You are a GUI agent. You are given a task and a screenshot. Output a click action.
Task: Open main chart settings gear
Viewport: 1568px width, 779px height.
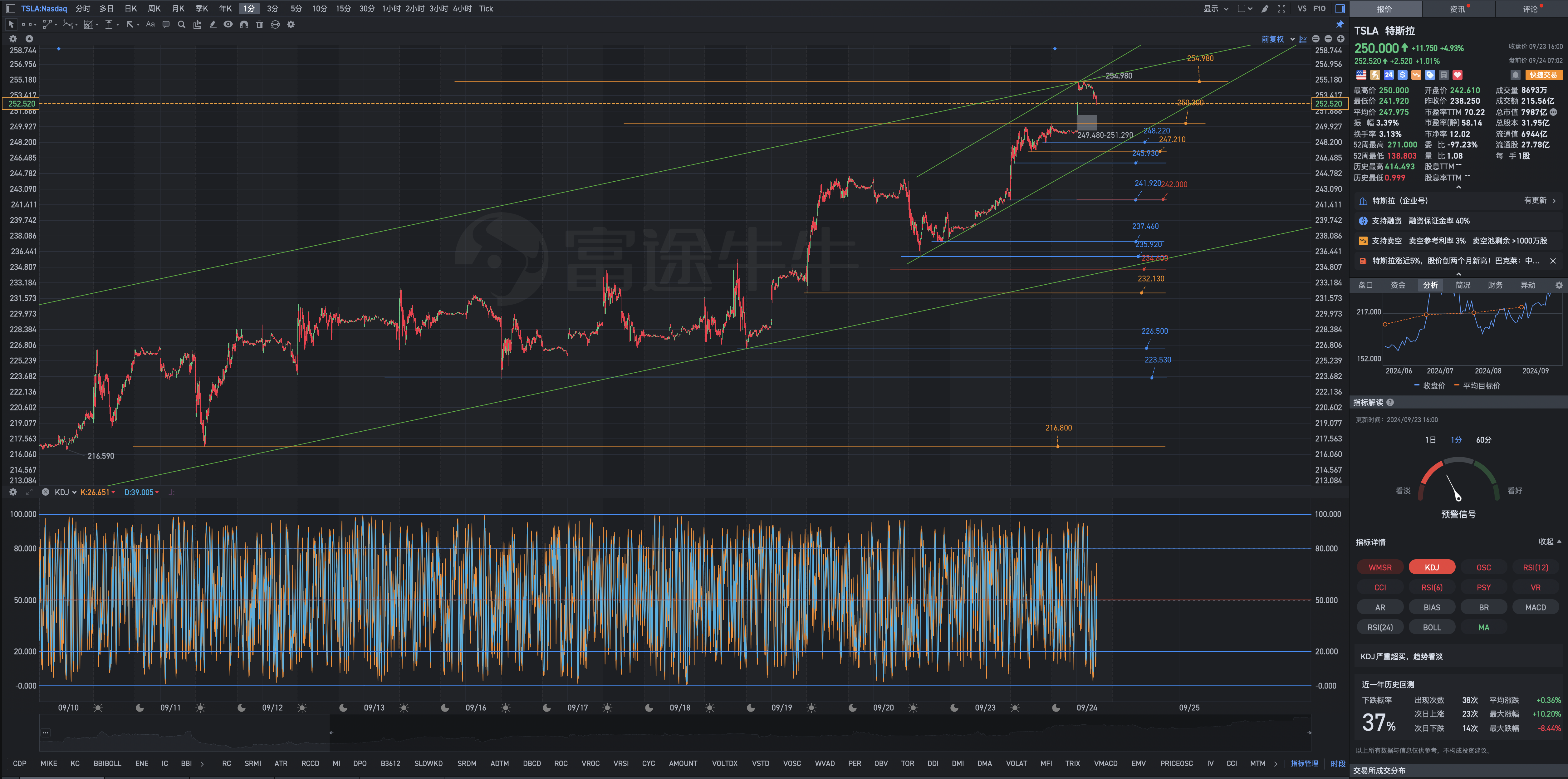pyautogui.click(x=13, y=38)
